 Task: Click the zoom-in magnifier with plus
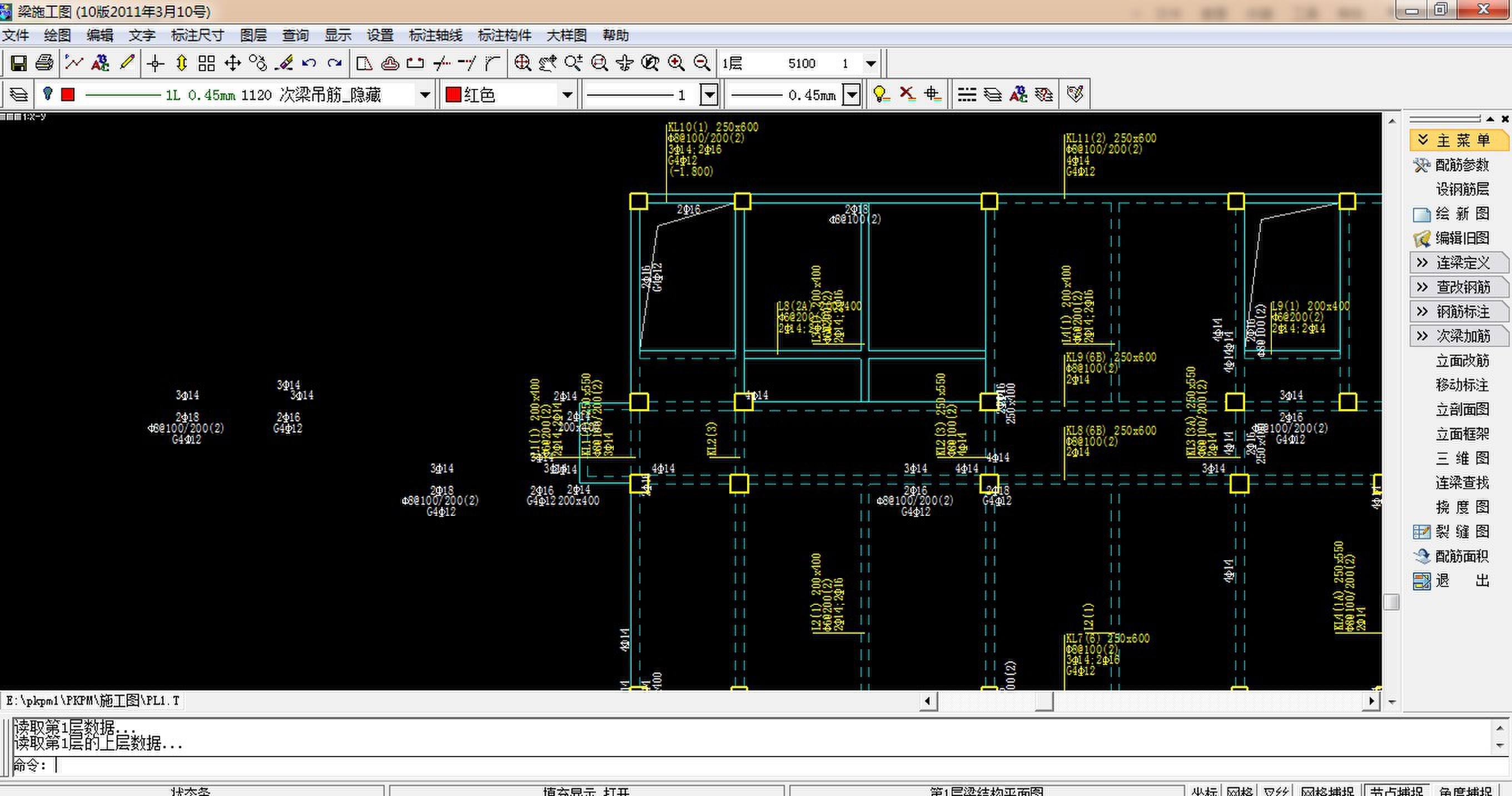tap(676, 63)
